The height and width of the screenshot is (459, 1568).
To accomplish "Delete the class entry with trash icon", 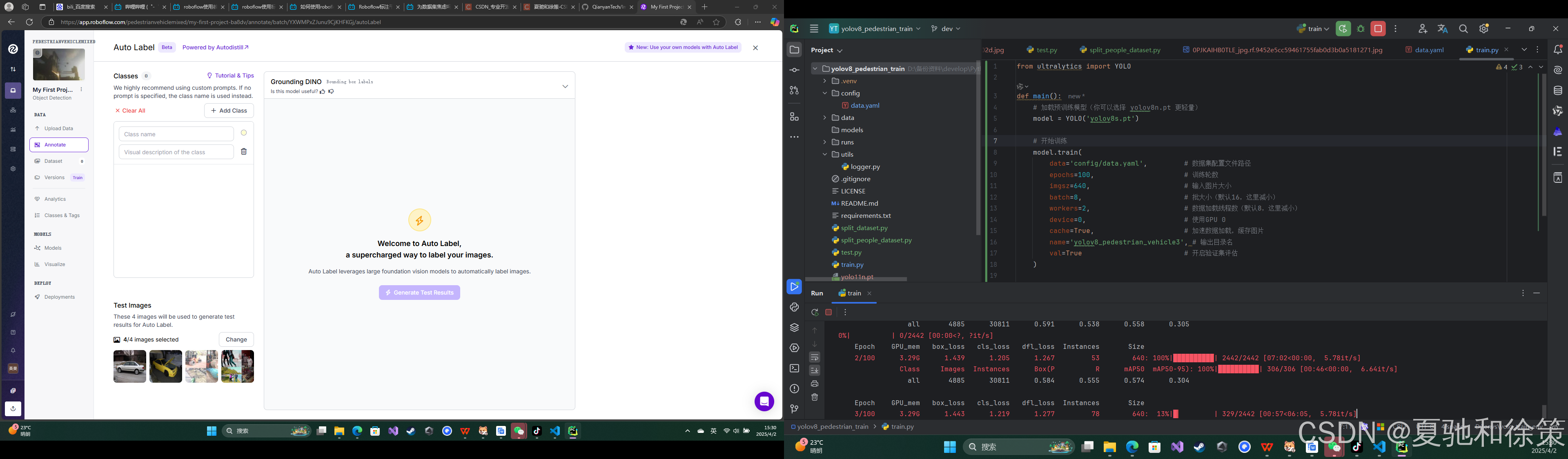I will 243,151.
